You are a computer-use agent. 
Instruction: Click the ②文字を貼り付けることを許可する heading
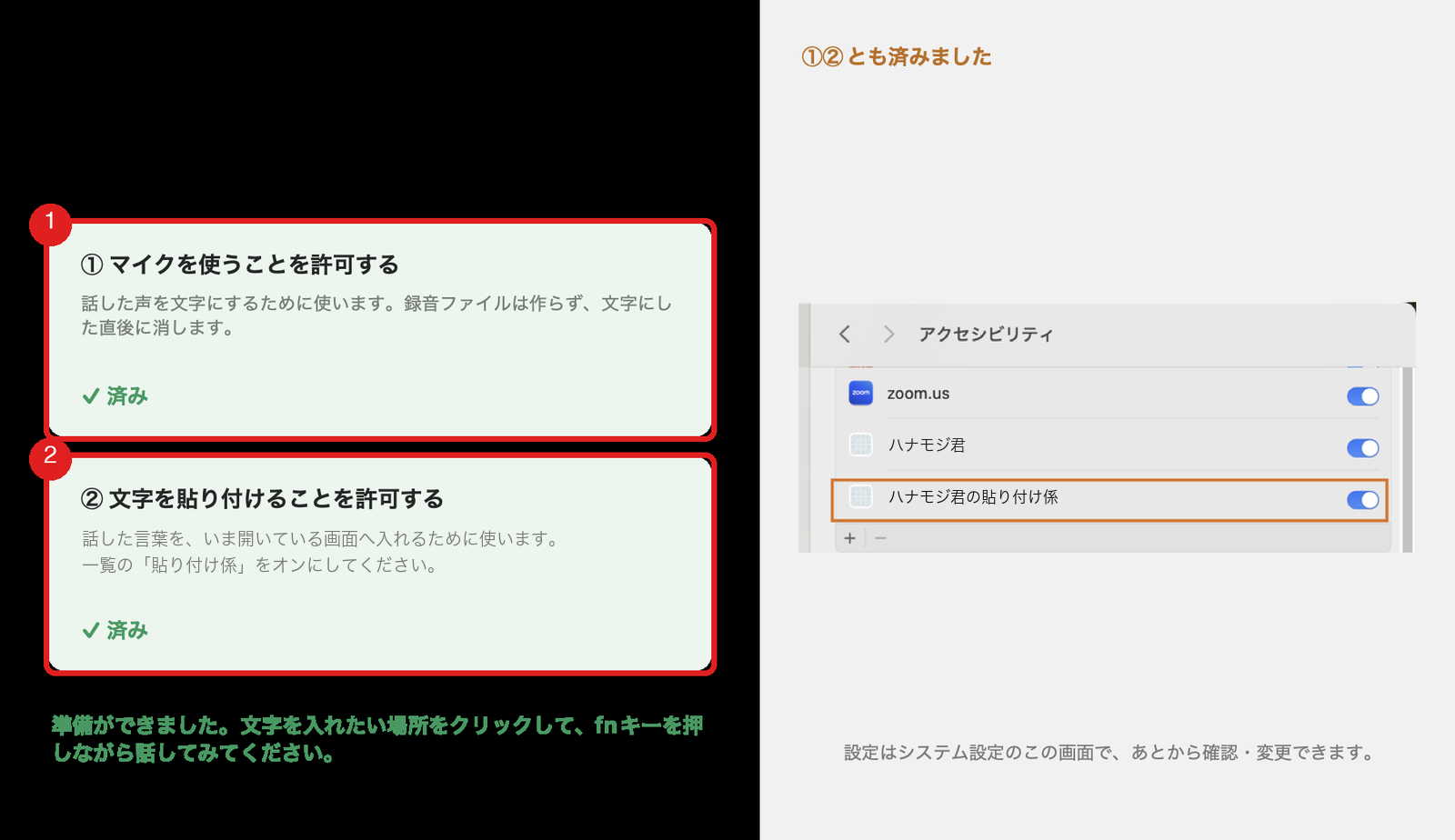point(262,499)
